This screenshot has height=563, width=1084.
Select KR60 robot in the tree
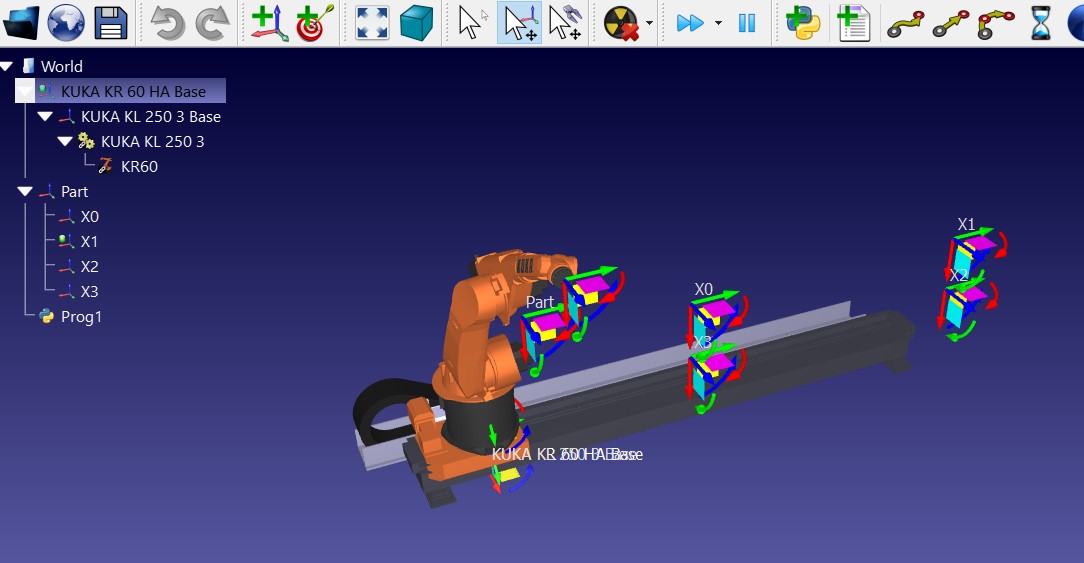pyautogui.click(x=139, y=167)
